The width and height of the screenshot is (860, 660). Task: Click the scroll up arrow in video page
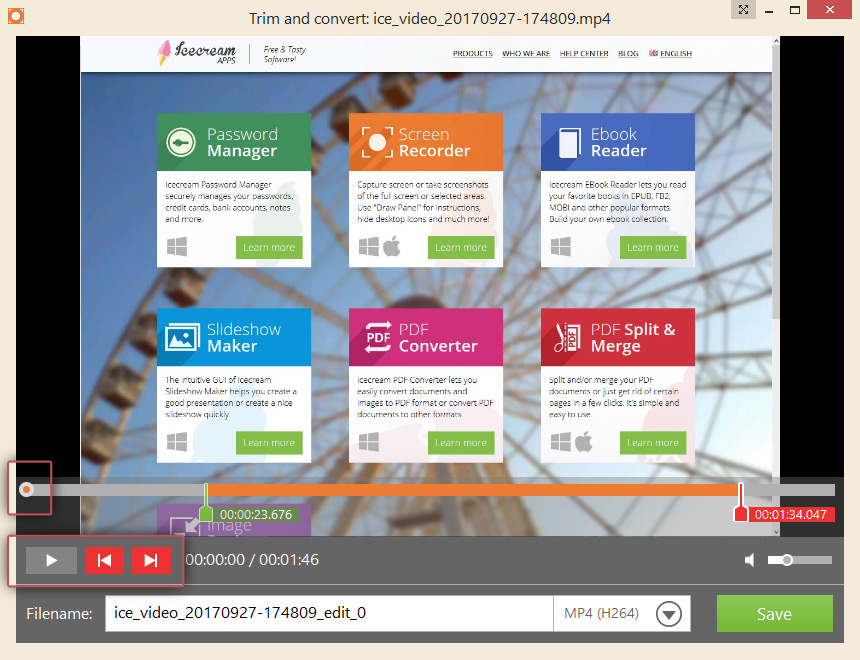[776, 41]
